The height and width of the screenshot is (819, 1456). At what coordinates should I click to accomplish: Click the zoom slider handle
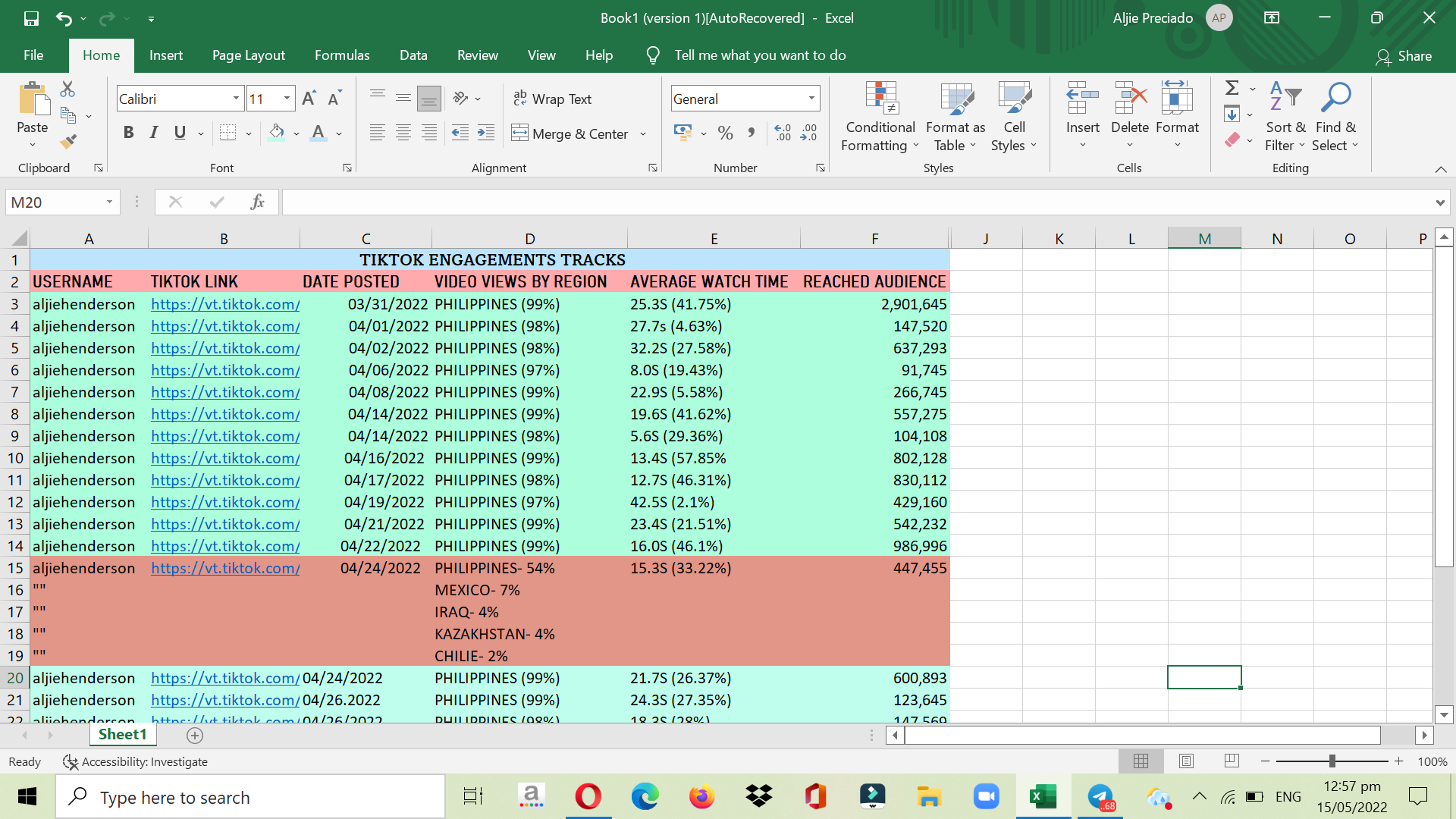tap(1332, 761)
